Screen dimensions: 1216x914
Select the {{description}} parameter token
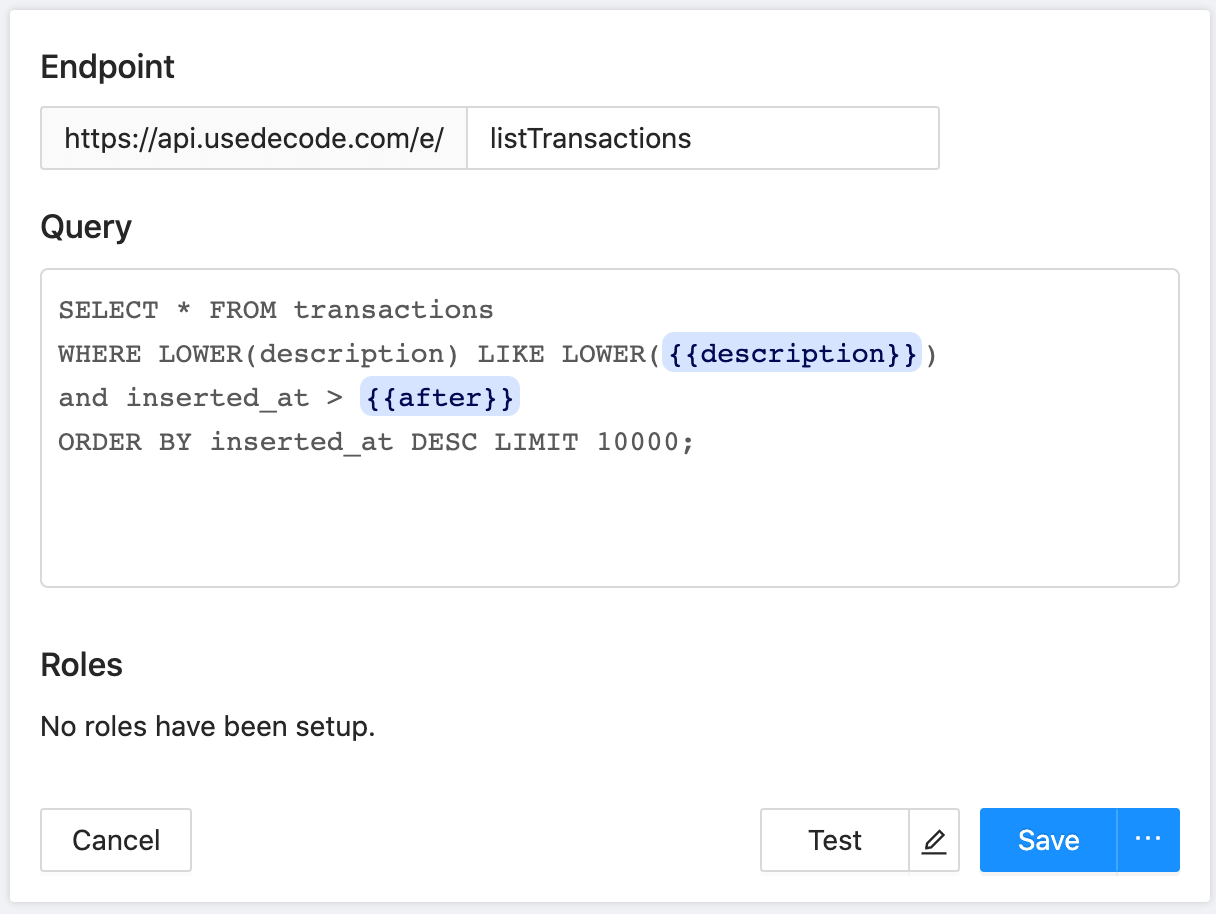pyautogui.click(x=791, y=354)
